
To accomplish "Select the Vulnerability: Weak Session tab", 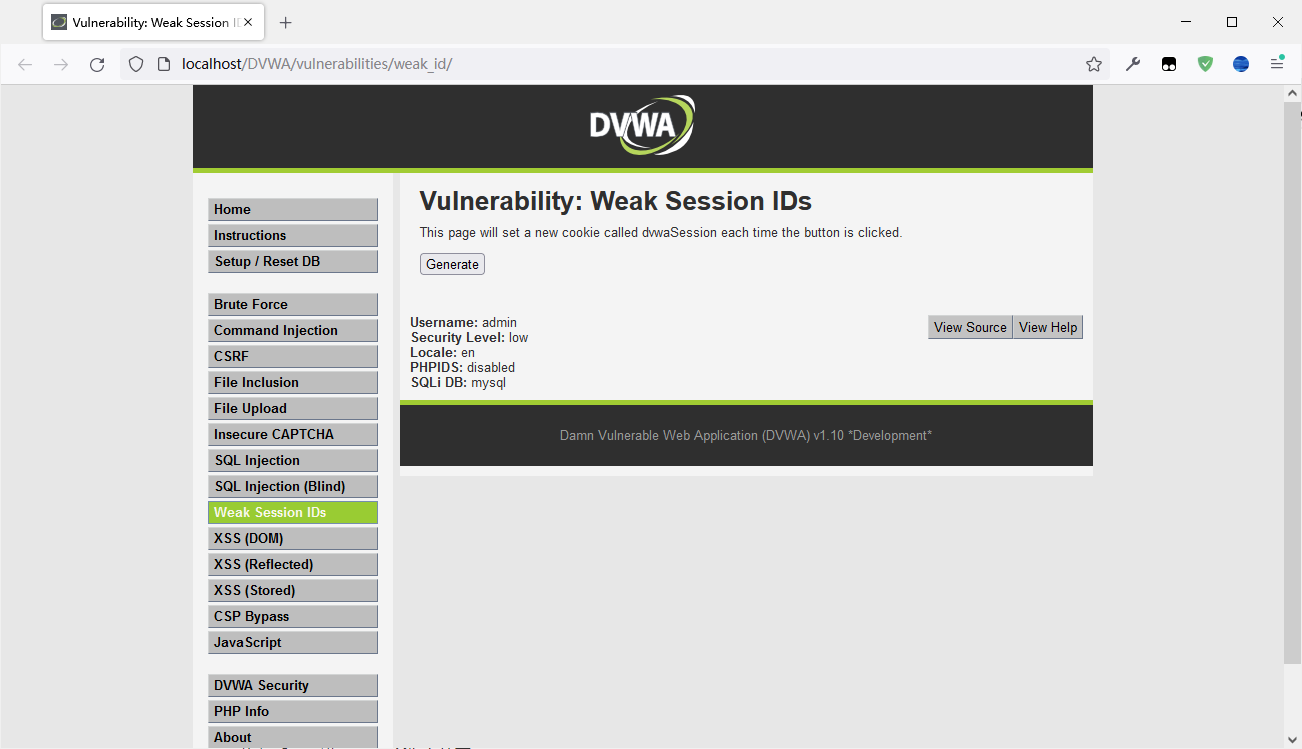I will click(153, 22).
